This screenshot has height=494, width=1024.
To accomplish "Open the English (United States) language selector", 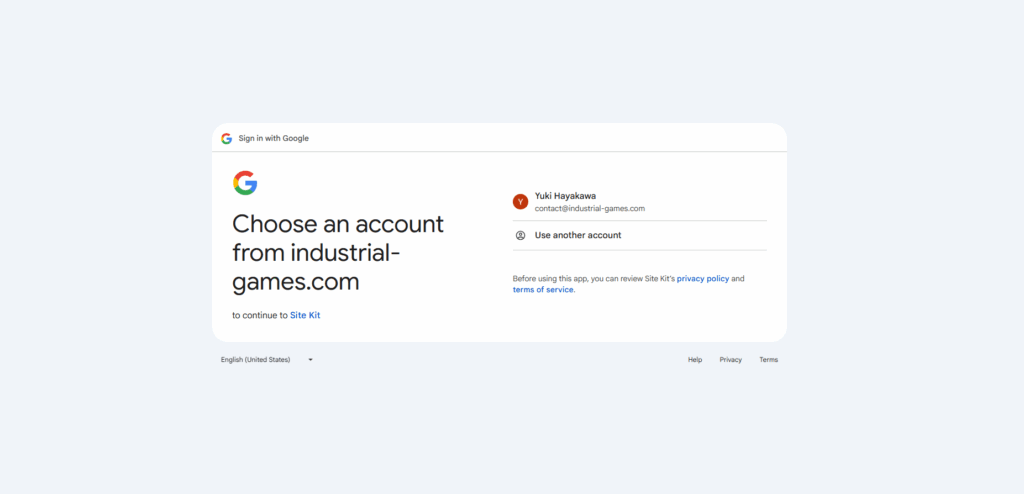I will (x=256, y=360).
